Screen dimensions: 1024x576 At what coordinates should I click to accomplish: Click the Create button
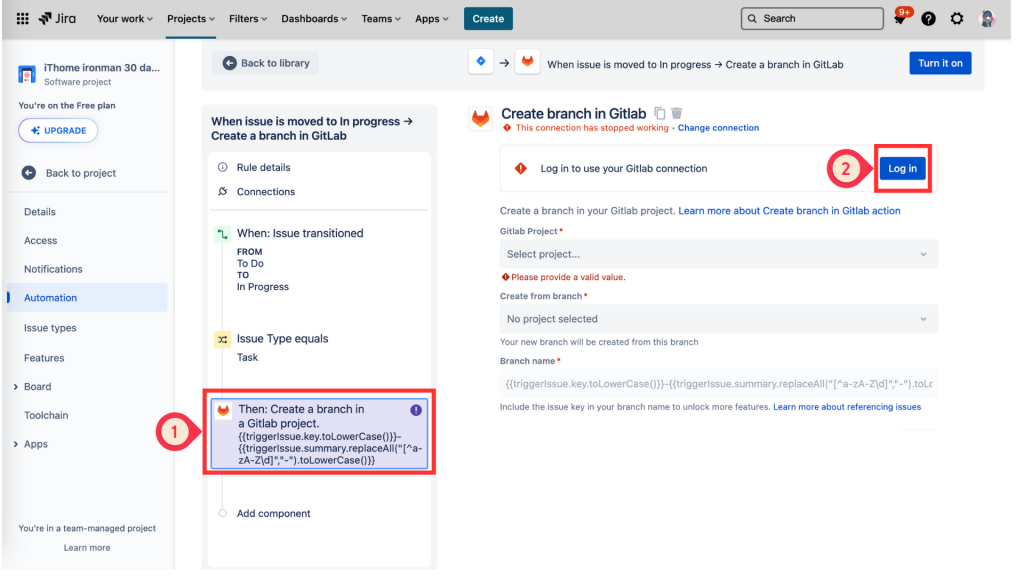(488, 18)
